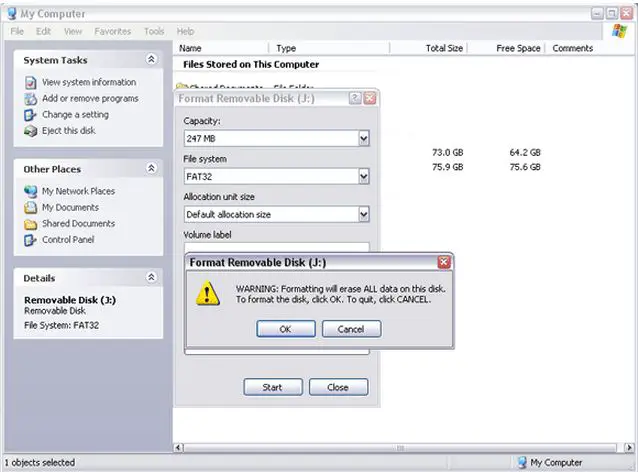Sort by the Name column header
The height and width of the screenshot is (472, 638).
click(x=222, y=48)
